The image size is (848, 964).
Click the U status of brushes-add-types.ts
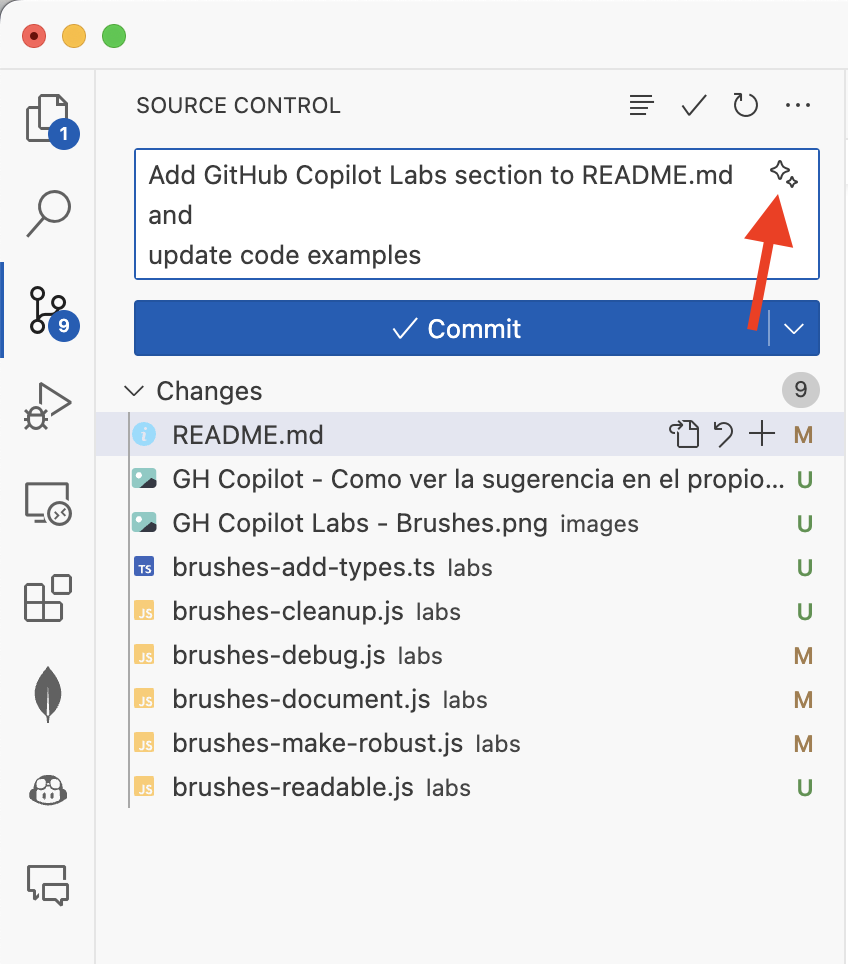coord(804,567)
